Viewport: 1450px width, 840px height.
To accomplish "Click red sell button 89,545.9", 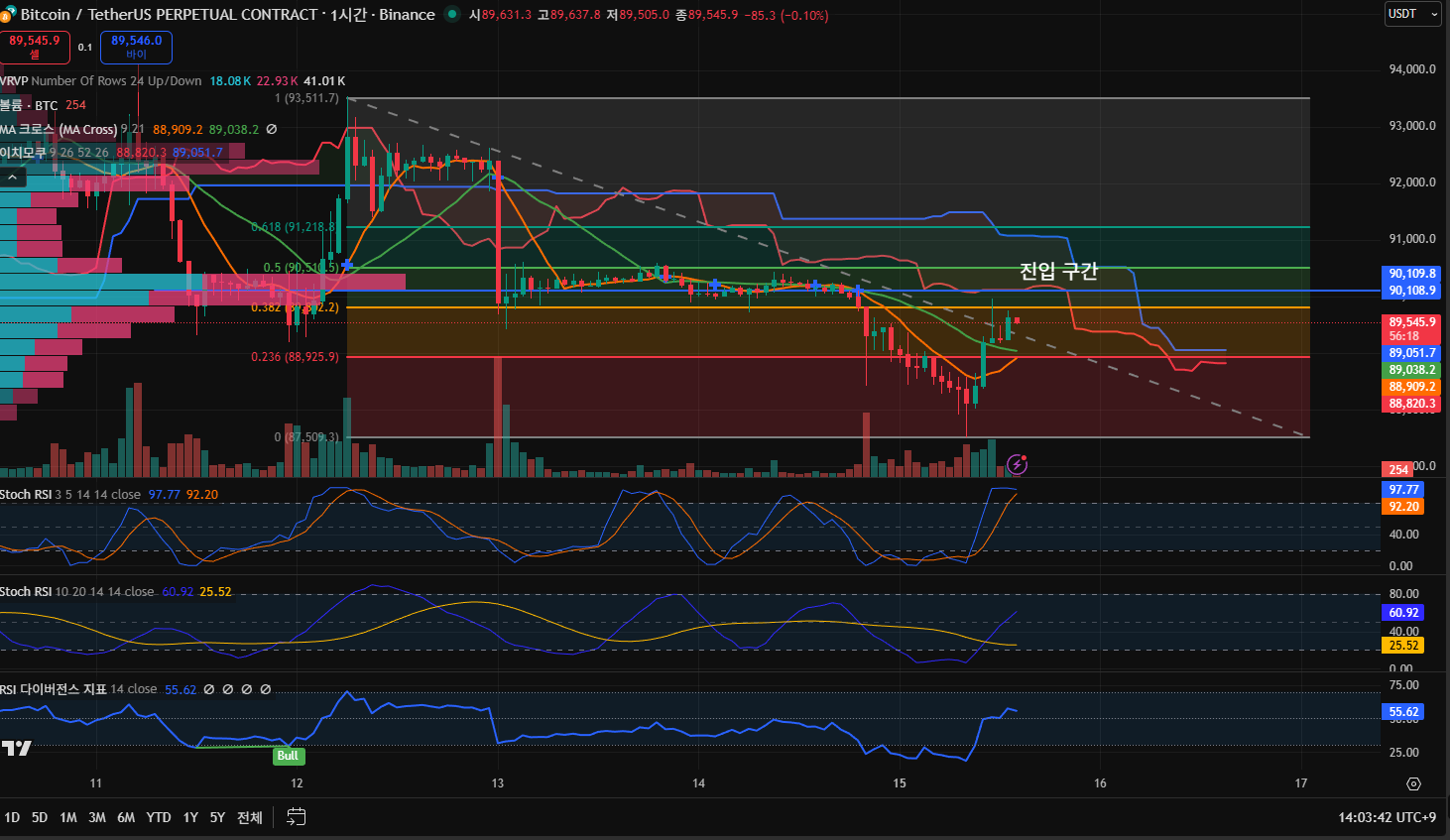I will [x=35, y=47].
